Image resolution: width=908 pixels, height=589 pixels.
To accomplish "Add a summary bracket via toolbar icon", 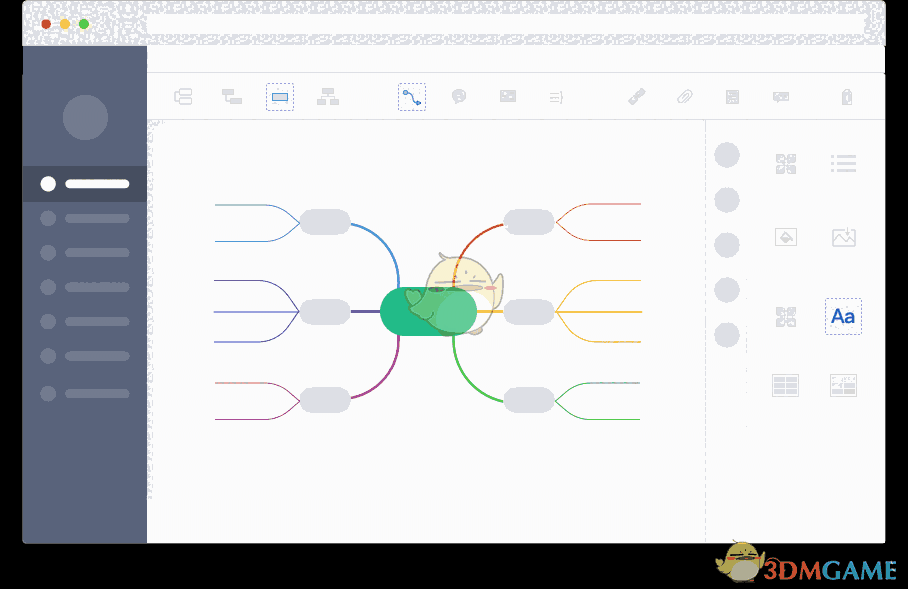I will [x=556, y=97].
